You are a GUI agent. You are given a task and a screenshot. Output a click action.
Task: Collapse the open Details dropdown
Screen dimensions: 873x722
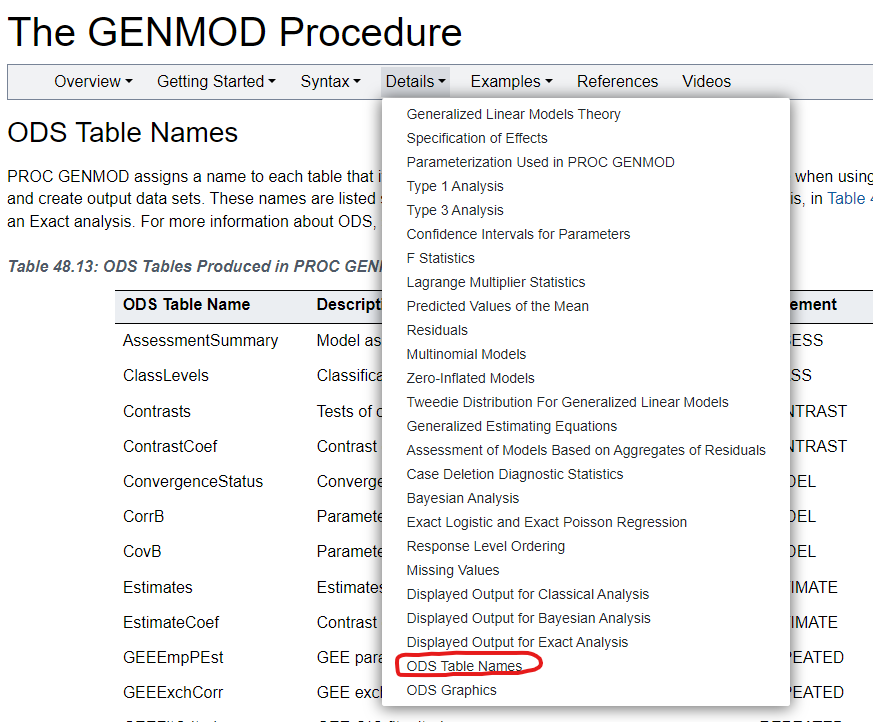pos(415,82)
